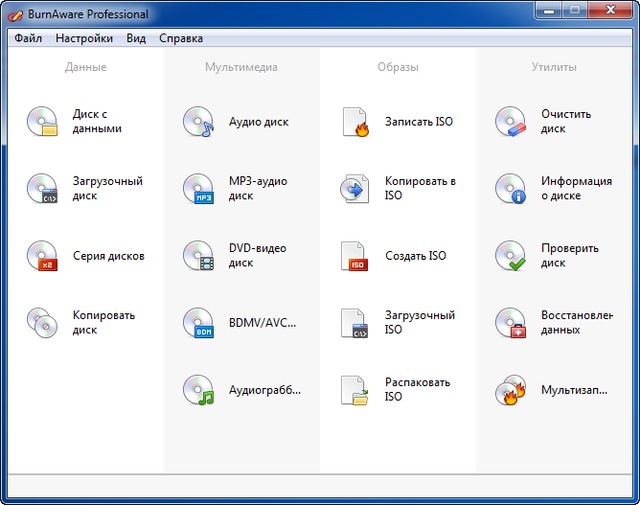Click the Создать ISO label
Image resolution: width=640 pixels, height=505 pixels.
pyautogui.click(x=415, y=256)
